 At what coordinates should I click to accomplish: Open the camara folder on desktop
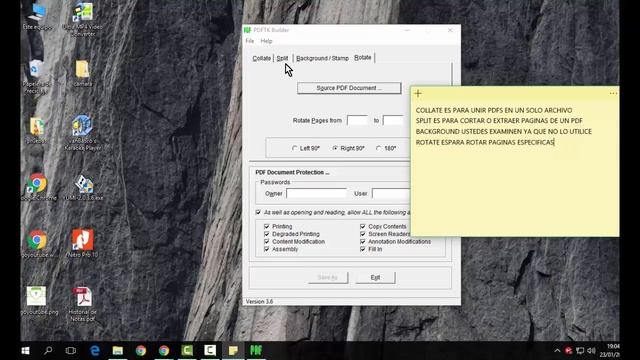pos(83,73)
